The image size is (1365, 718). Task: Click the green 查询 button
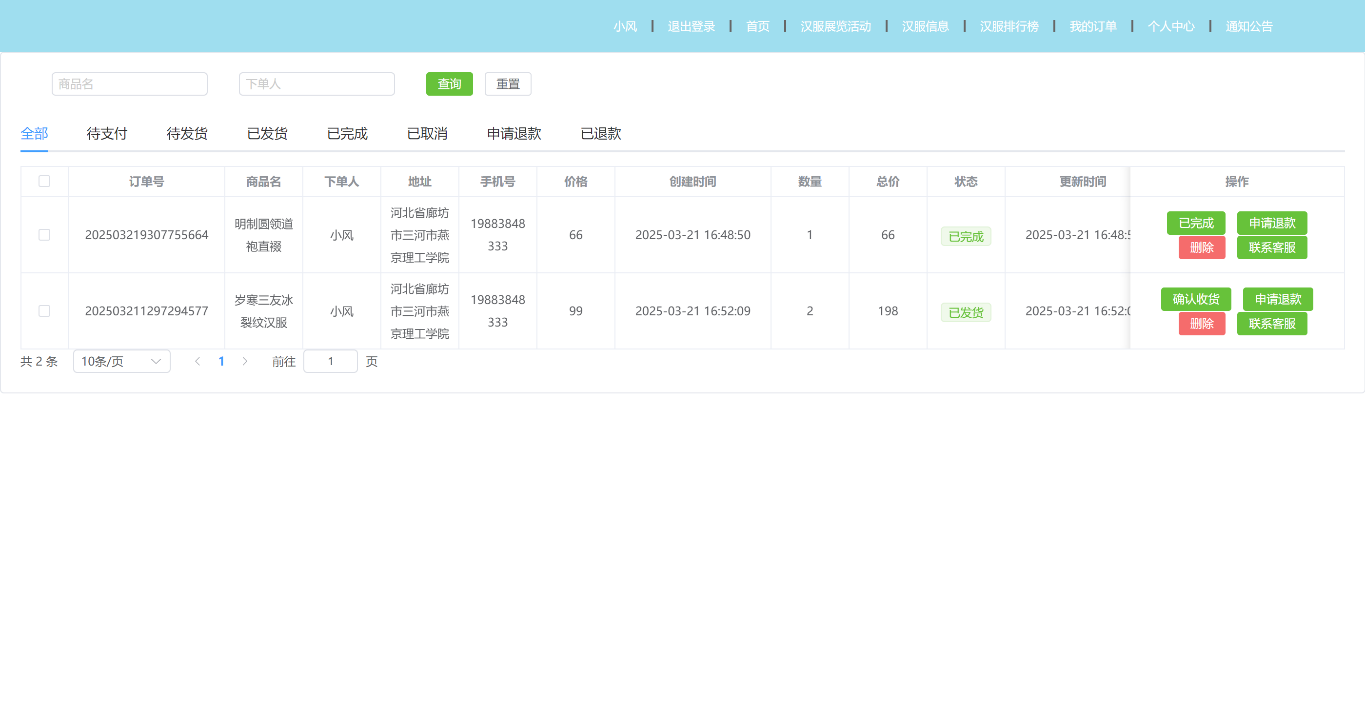[449, 84]
